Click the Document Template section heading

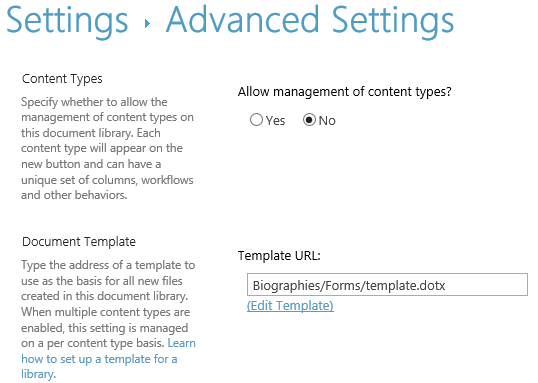79,242
